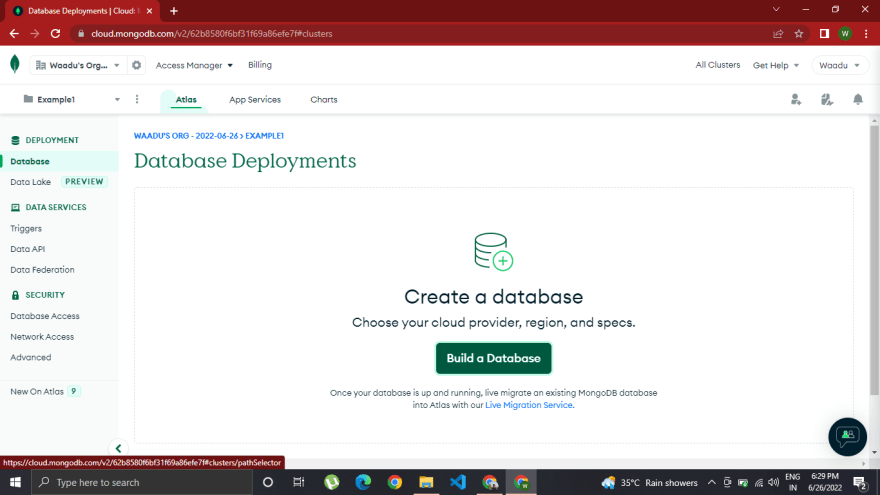Click the page vertical scrollbar

[874, 258]
